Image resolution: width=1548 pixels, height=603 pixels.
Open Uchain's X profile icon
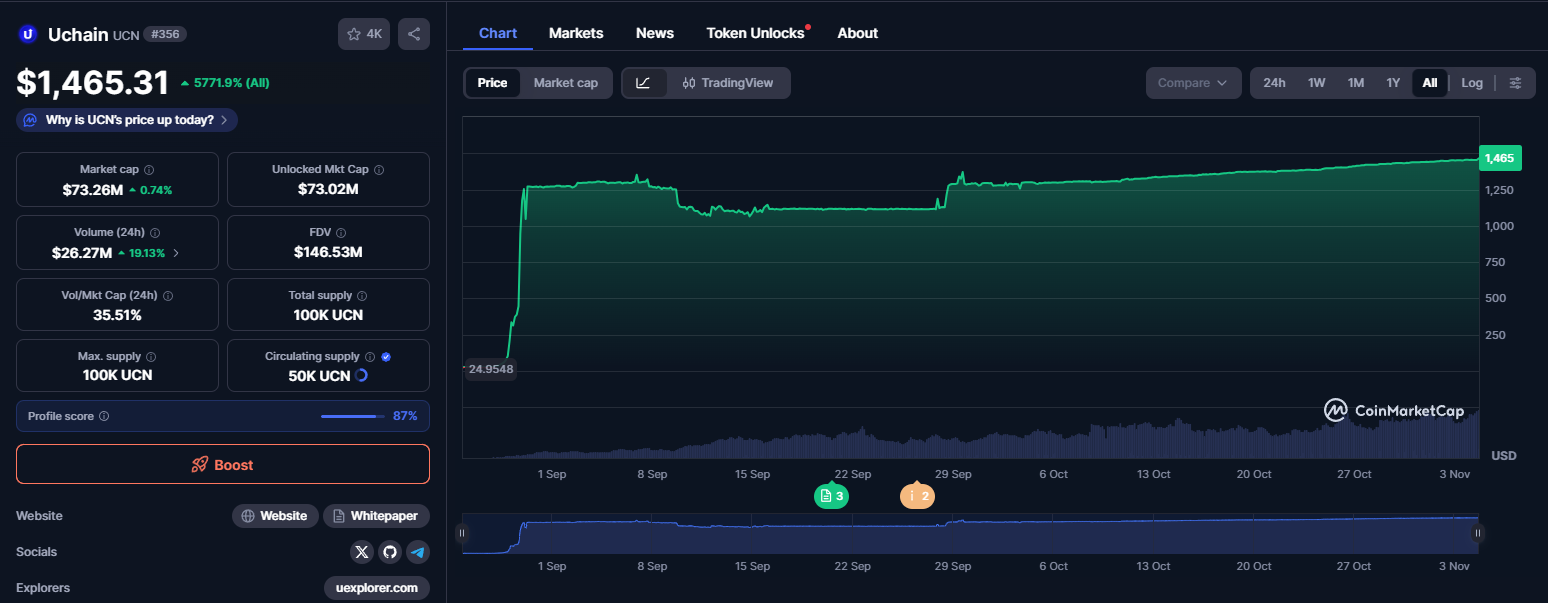click(x=361, y=551)
